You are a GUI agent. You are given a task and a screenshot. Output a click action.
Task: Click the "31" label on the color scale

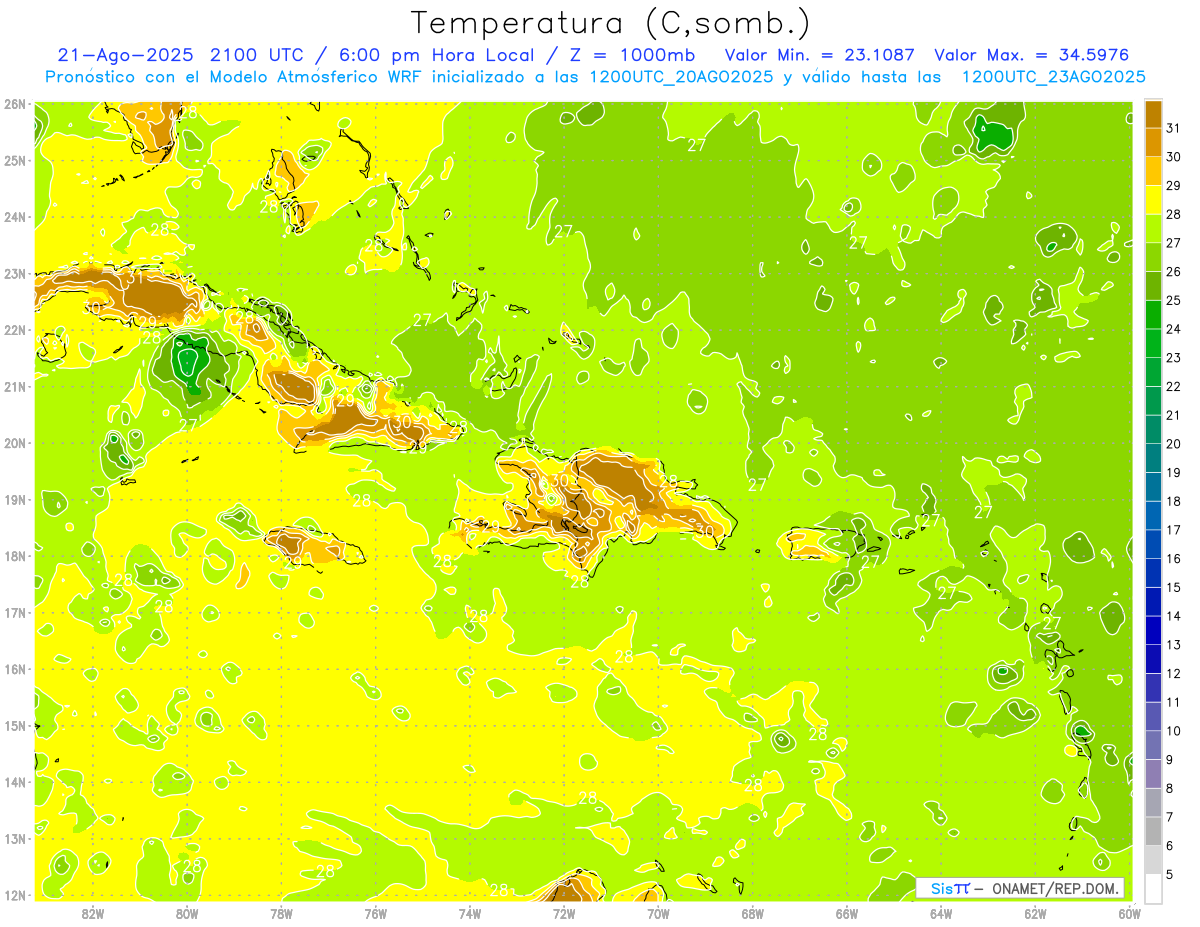[x=1174, y=128]
